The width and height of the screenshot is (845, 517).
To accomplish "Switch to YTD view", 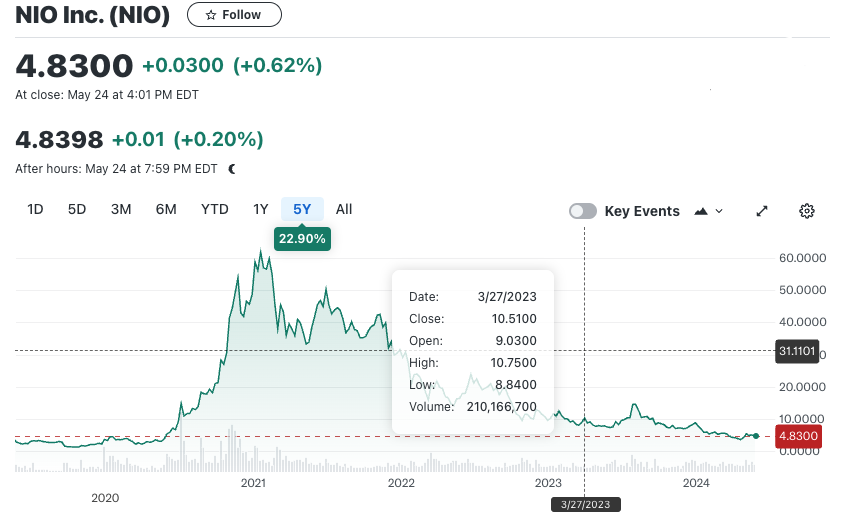I will pyautogui.click(x=215, y=209).
